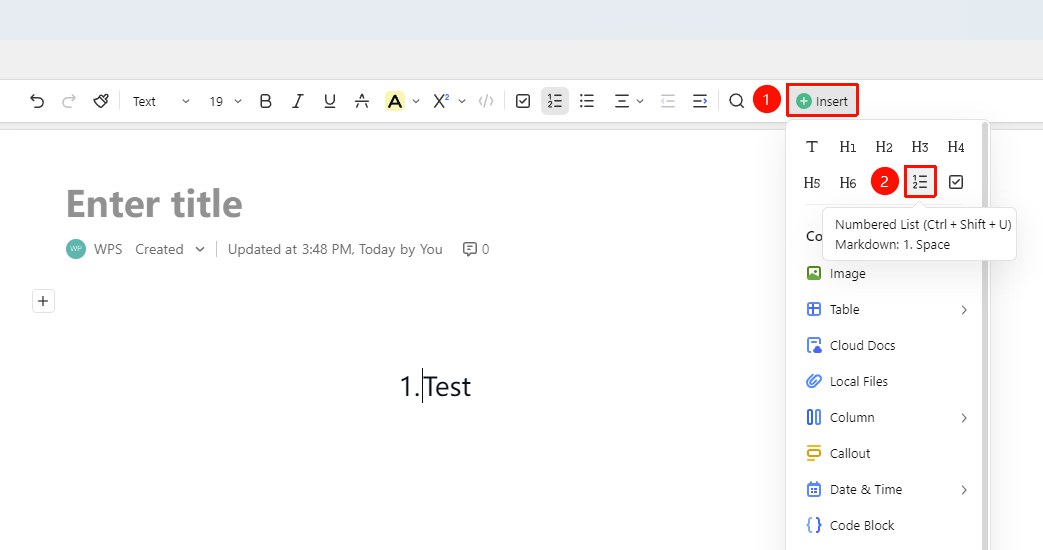Decrease indent of the list
This screenshot has height=550, width=1043.
668,101
